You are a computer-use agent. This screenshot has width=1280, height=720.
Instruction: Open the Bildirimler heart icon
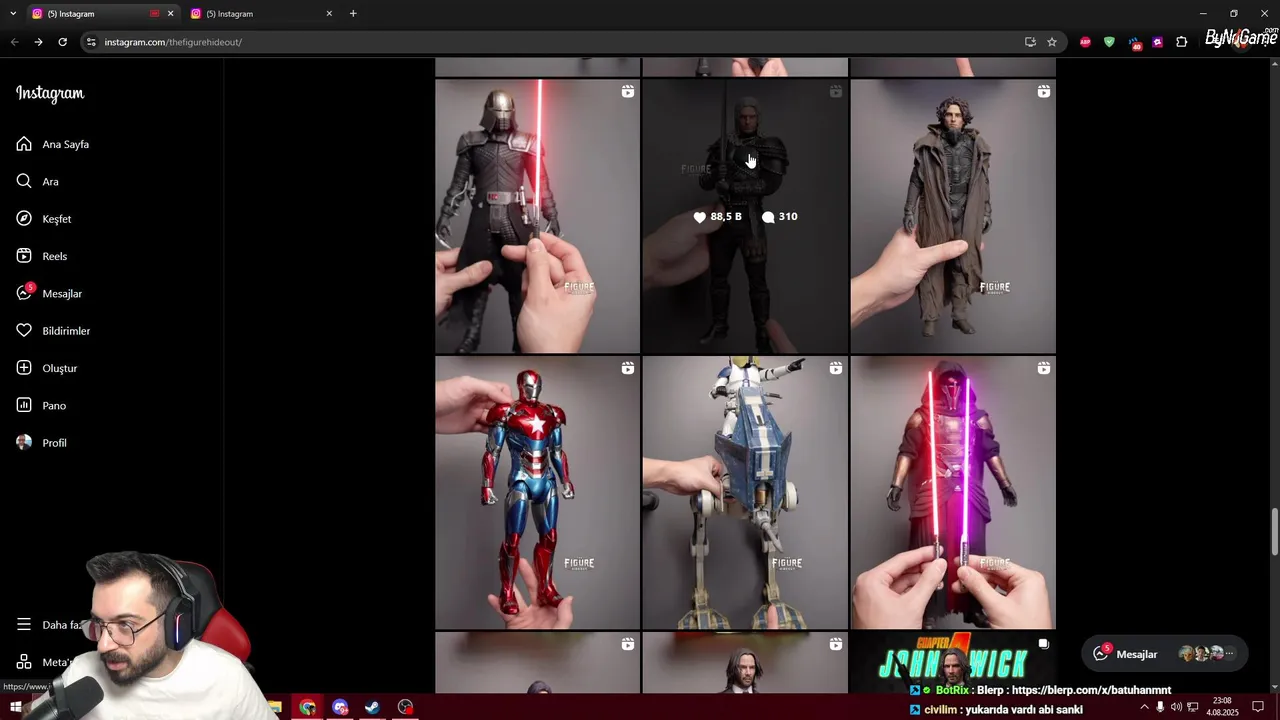tap(24, 330)
